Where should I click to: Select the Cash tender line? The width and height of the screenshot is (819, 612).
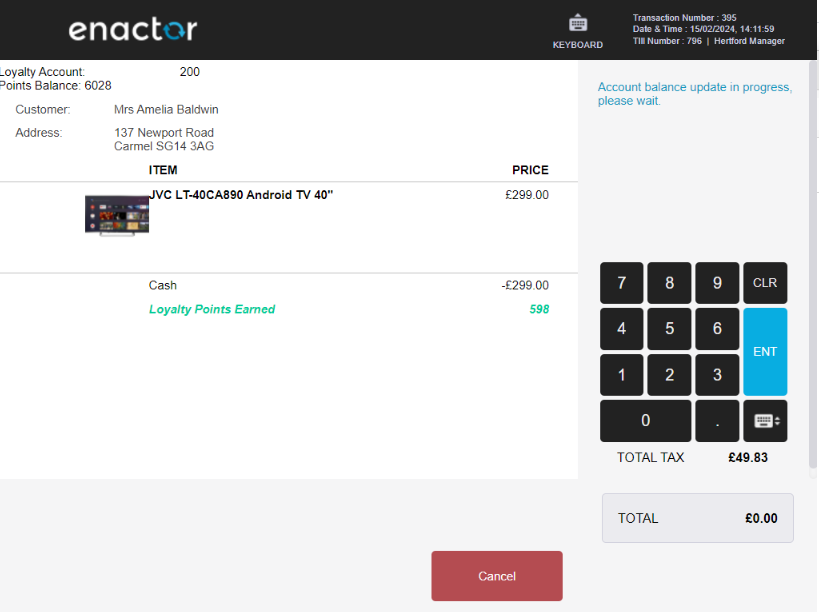pos(289,285)
